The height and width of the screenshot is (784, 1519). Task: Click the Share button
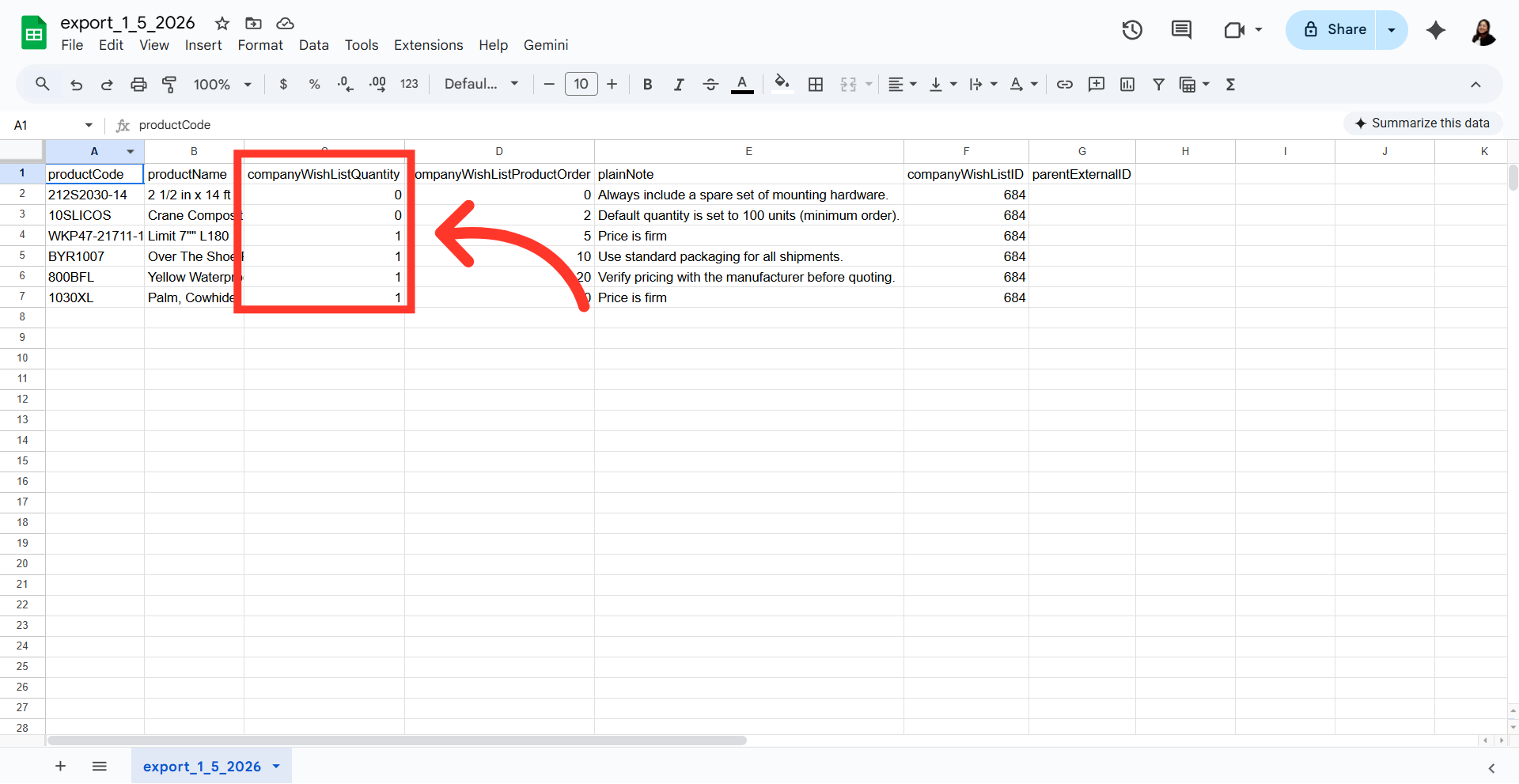pos(1331,30)
